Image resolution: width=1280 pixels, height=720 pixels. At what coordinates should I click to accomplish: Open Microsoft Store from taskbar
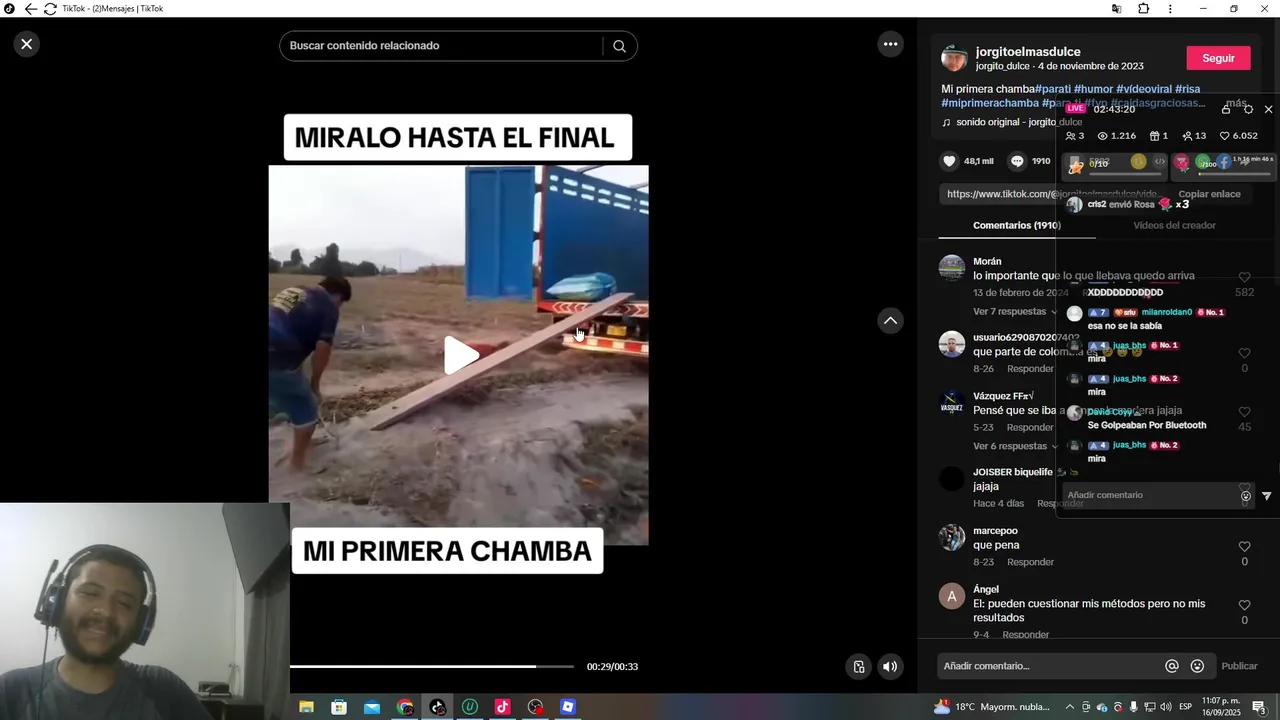pos(339,707)
